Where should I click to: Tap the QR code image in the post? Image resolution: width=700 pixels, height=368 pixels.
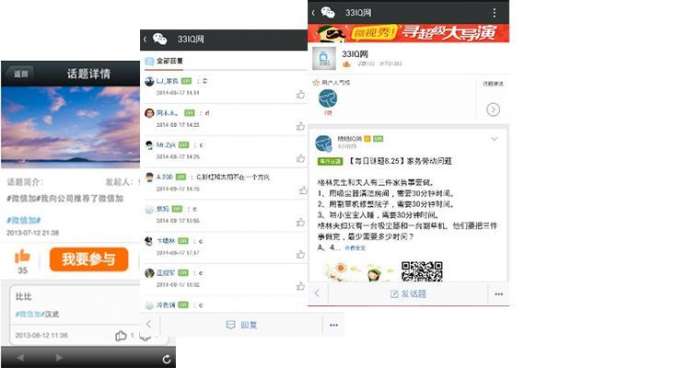pos(422,271)
